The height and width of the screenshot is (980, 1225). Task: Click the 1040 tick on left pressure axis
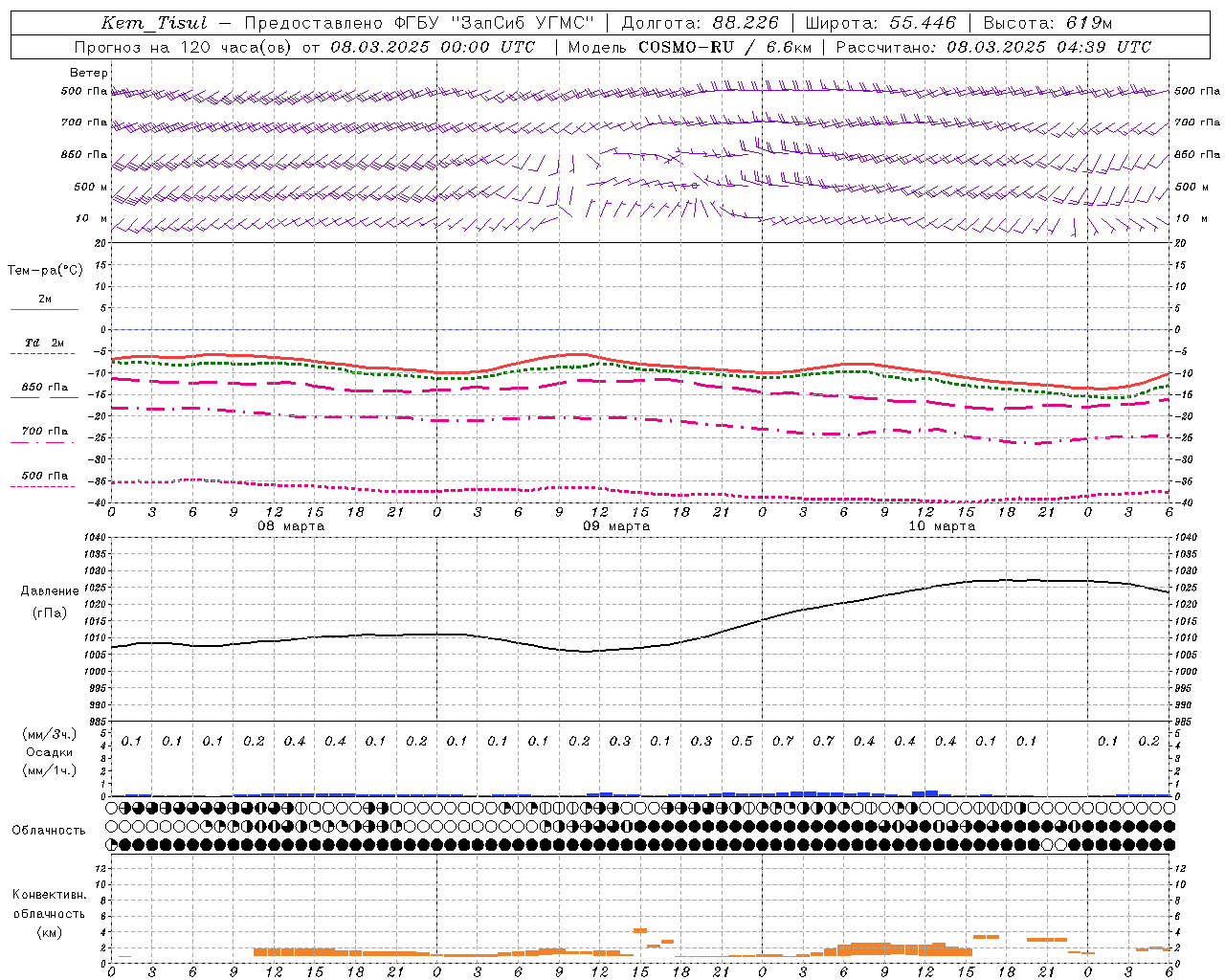[x=93, y=538]
